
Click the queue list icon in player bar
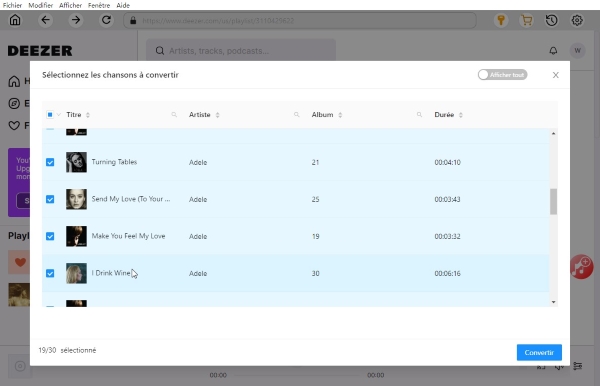click(578, 366)
